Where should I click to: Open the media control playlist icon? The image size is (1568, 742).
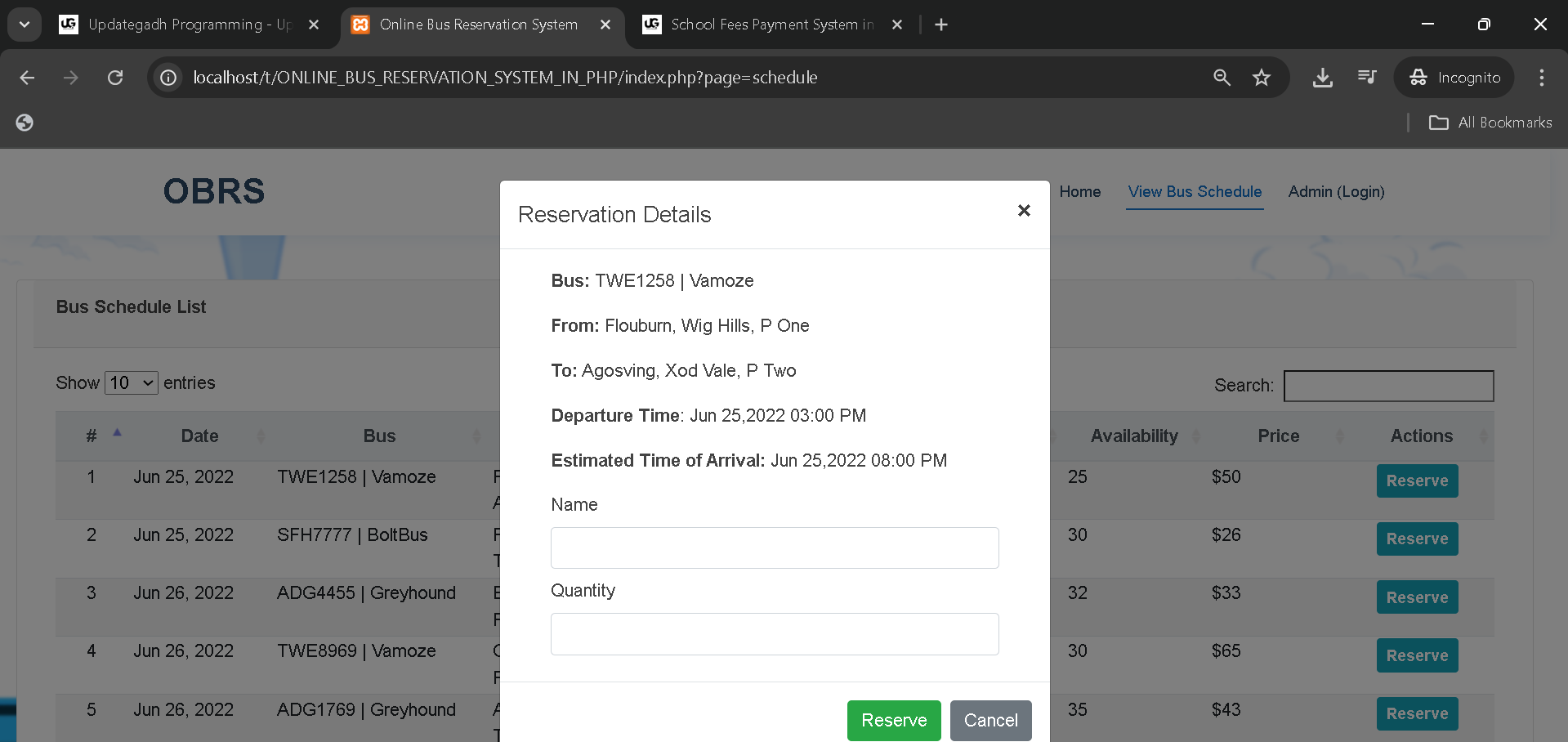coord(1366,78)
